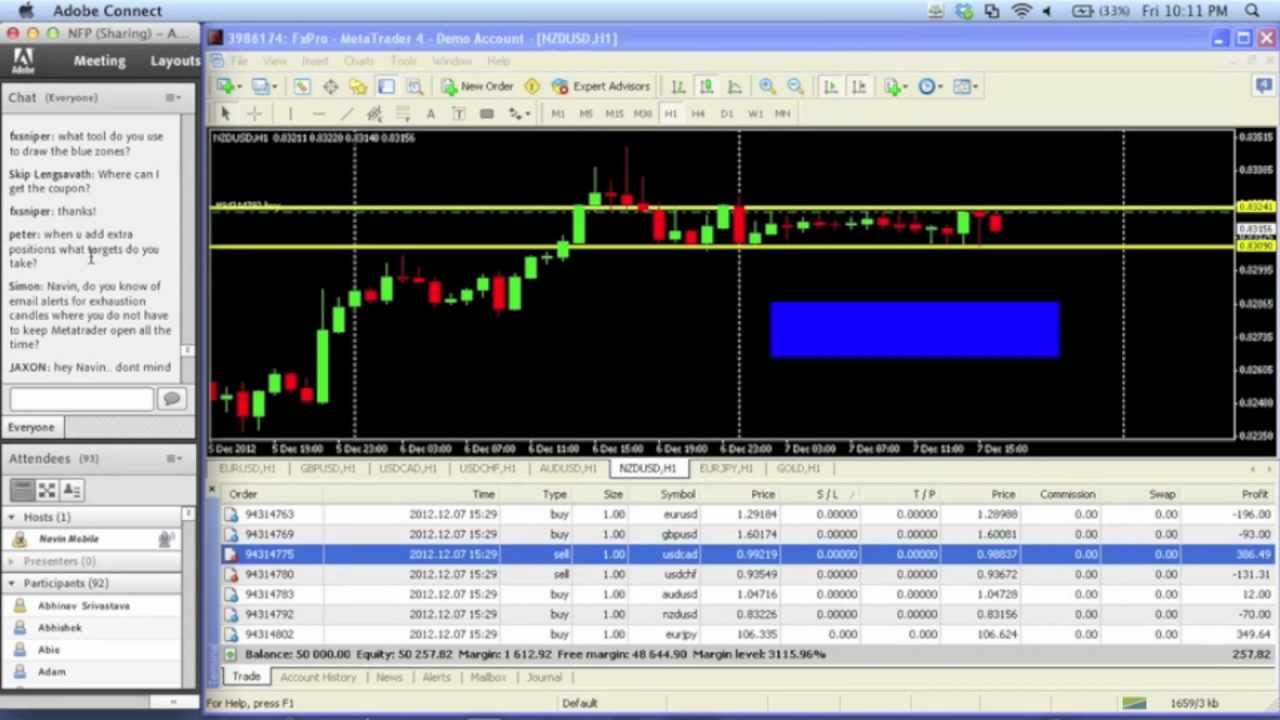Image resolution: width=1280 pixels, height=720 pixels.
Task: Select the Crosshair tool
Action: (x=254, y=113)
